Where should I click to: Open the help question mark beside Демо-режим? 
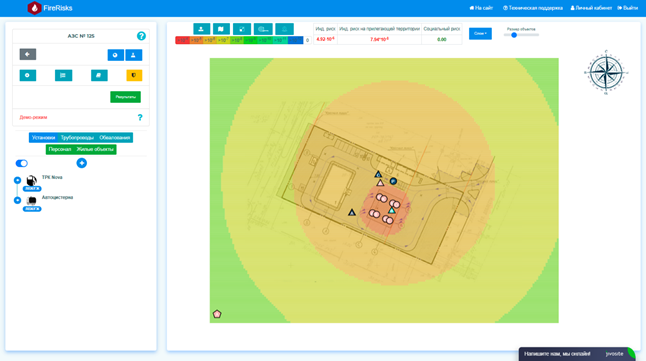[x=140, y=117]
